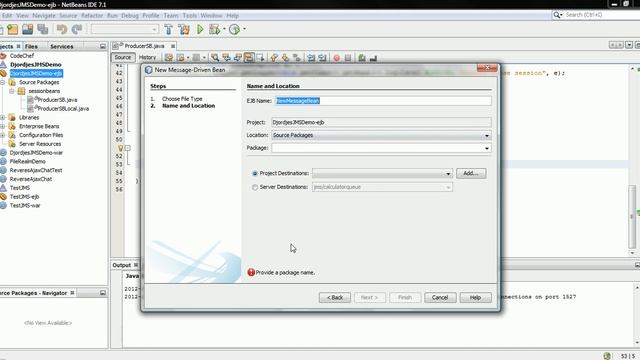
Task: Select the CodeChef project
Action: [22, 56]
